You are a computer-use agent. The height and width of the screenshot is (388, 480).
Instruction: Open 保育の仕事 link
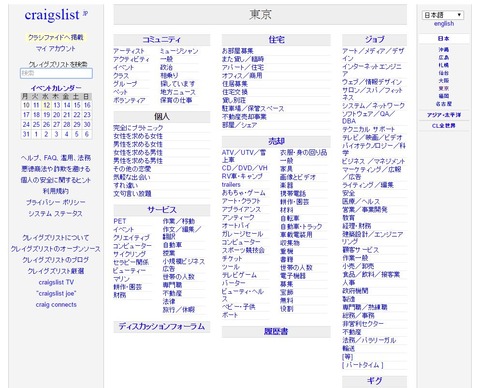point(176,100)
